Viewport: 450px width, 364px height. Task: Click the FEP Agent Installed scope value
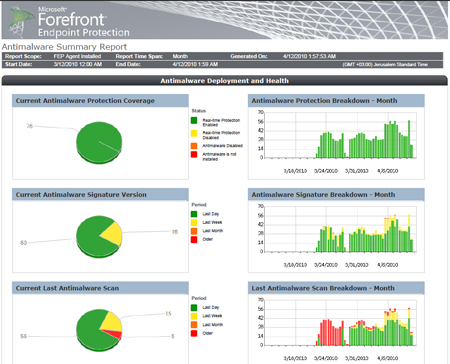click(x=77, y=56)
